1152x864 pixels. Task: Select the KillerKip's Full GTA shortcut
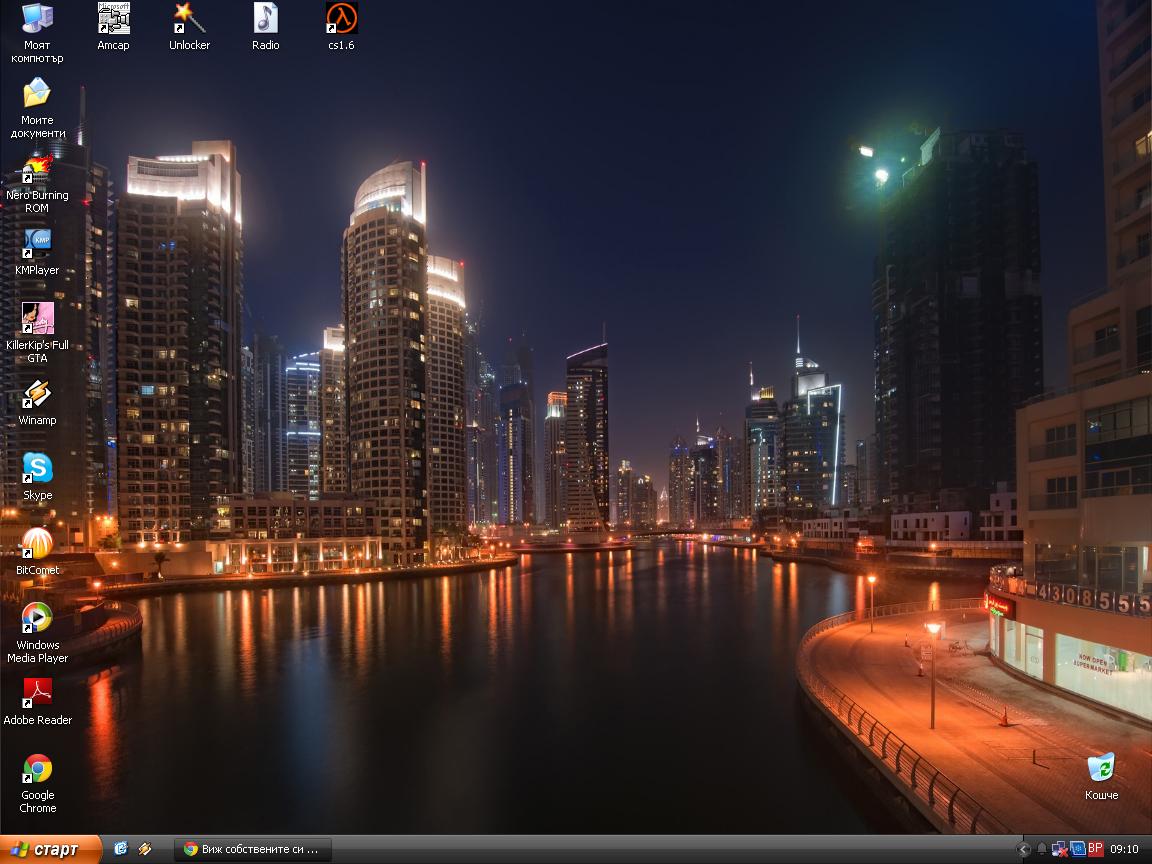click(37, 319)
